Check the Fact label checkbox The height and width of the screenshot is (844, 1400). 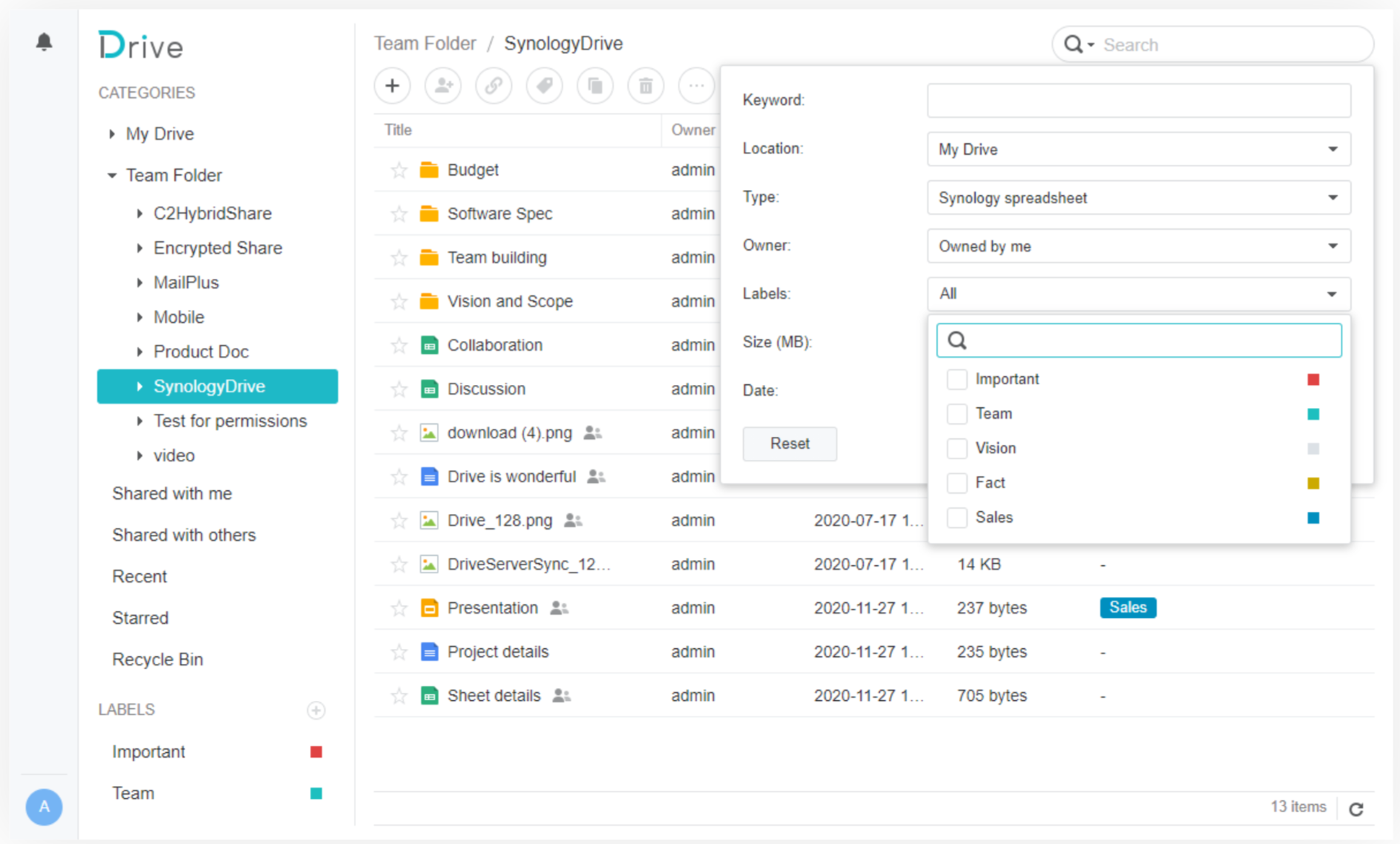coord(957,483)
